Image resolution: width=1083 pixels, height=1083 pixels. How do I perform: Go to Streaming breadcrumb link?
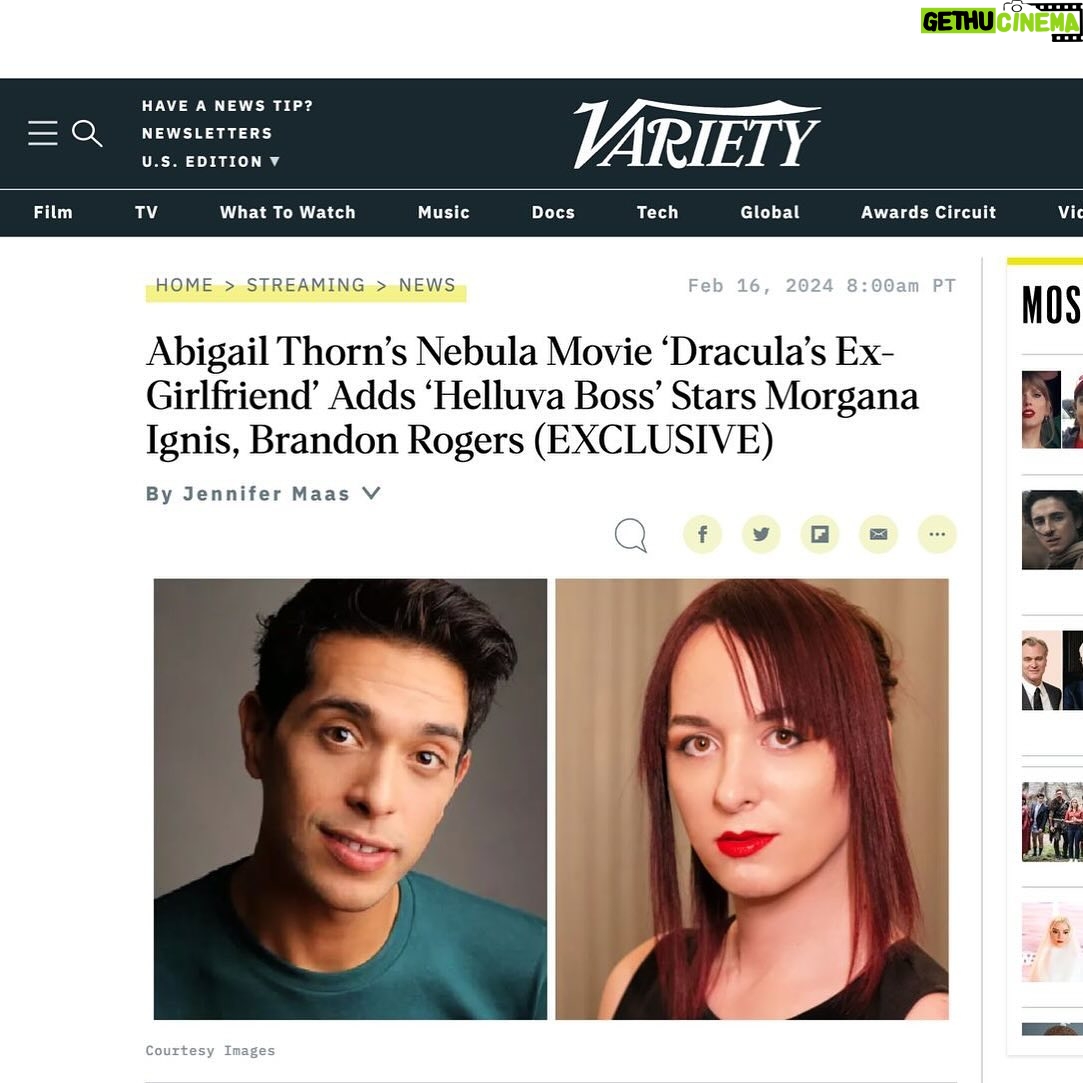(306, 285)
